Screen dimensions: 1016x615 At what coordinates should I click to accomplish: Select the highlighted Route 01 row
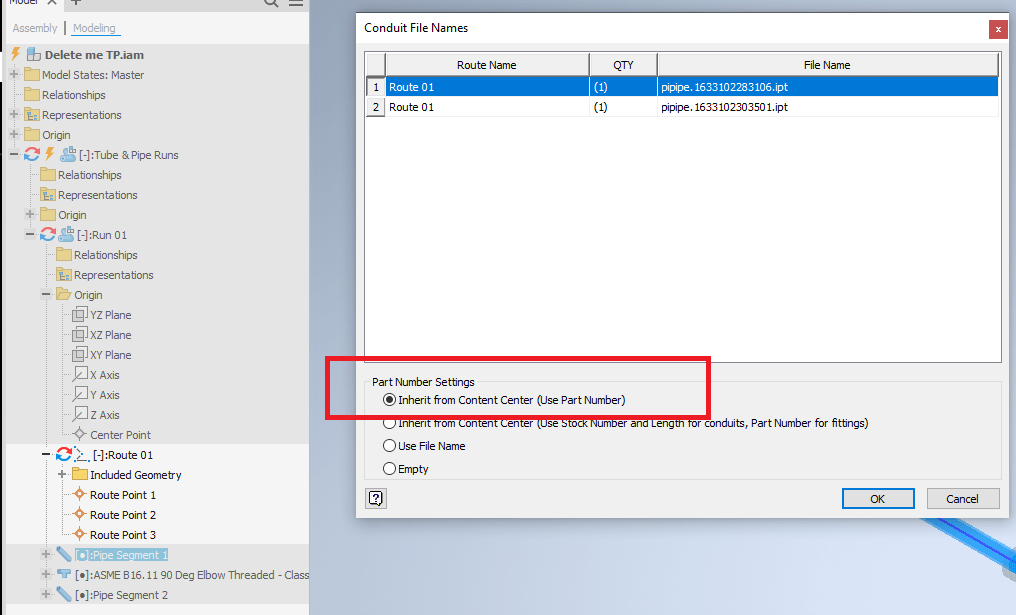click(487, 87)
